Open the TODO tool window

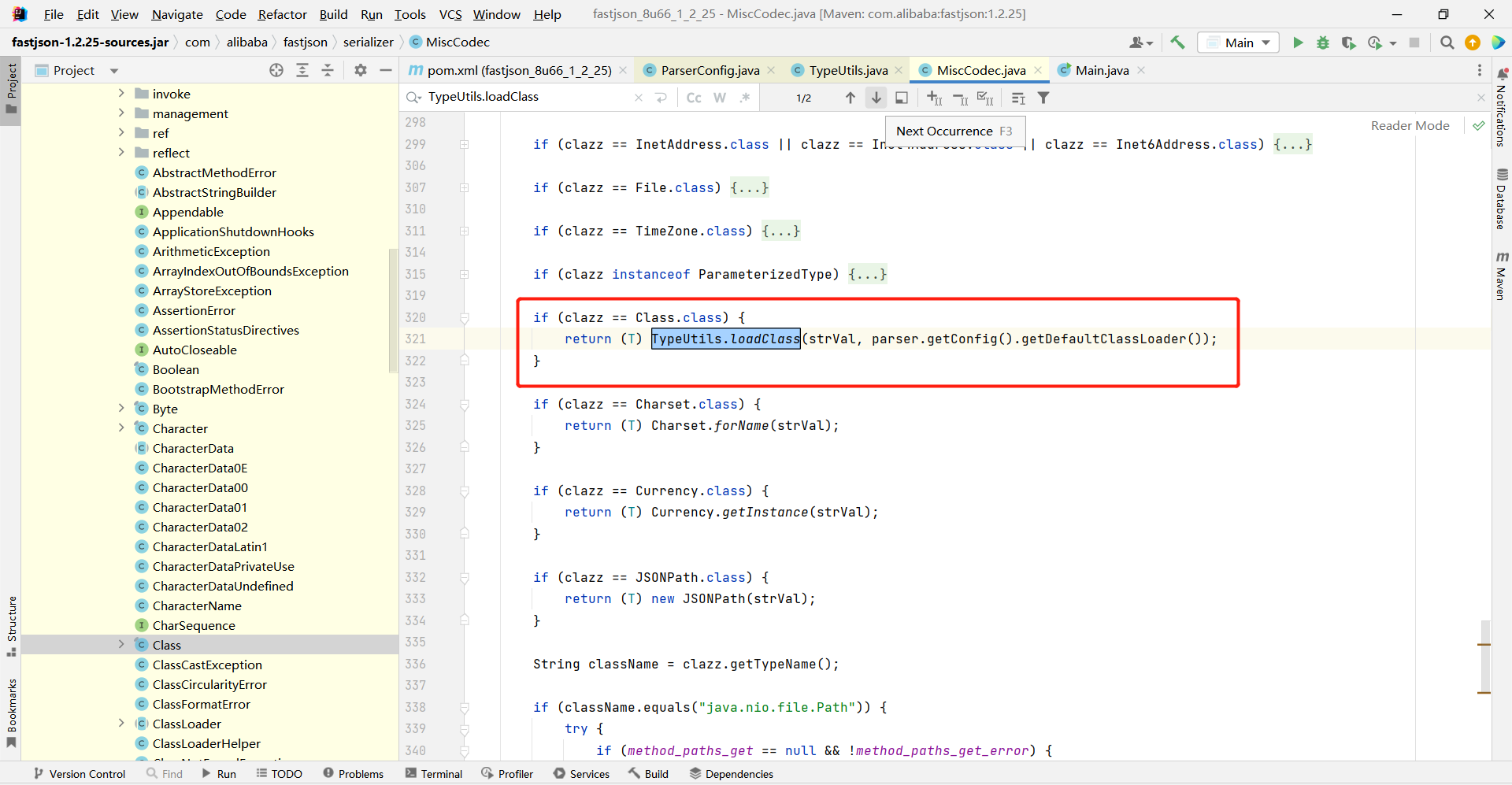pyautogui.click(x=280, y=774)
